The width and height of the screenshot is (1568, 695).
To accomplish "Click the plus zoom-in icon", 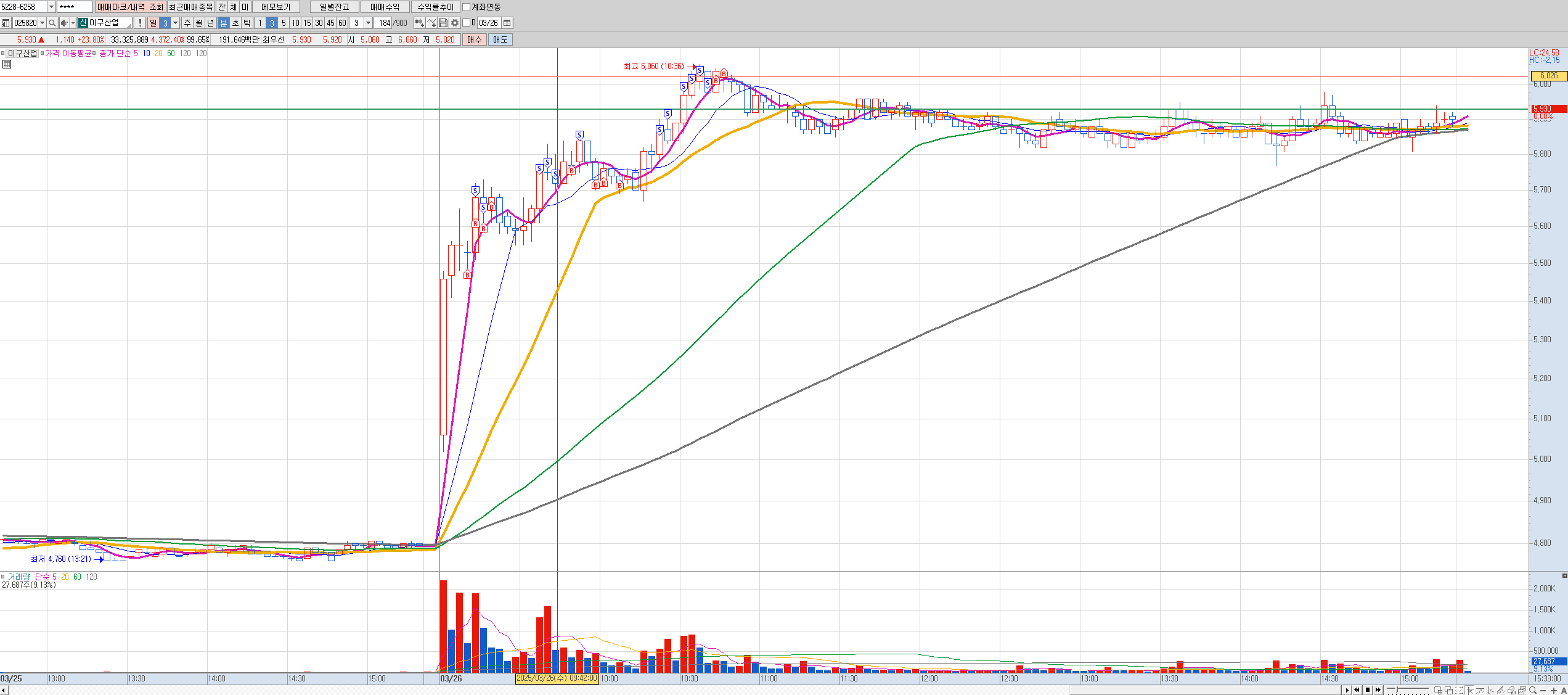I will tap(1554, 691).
